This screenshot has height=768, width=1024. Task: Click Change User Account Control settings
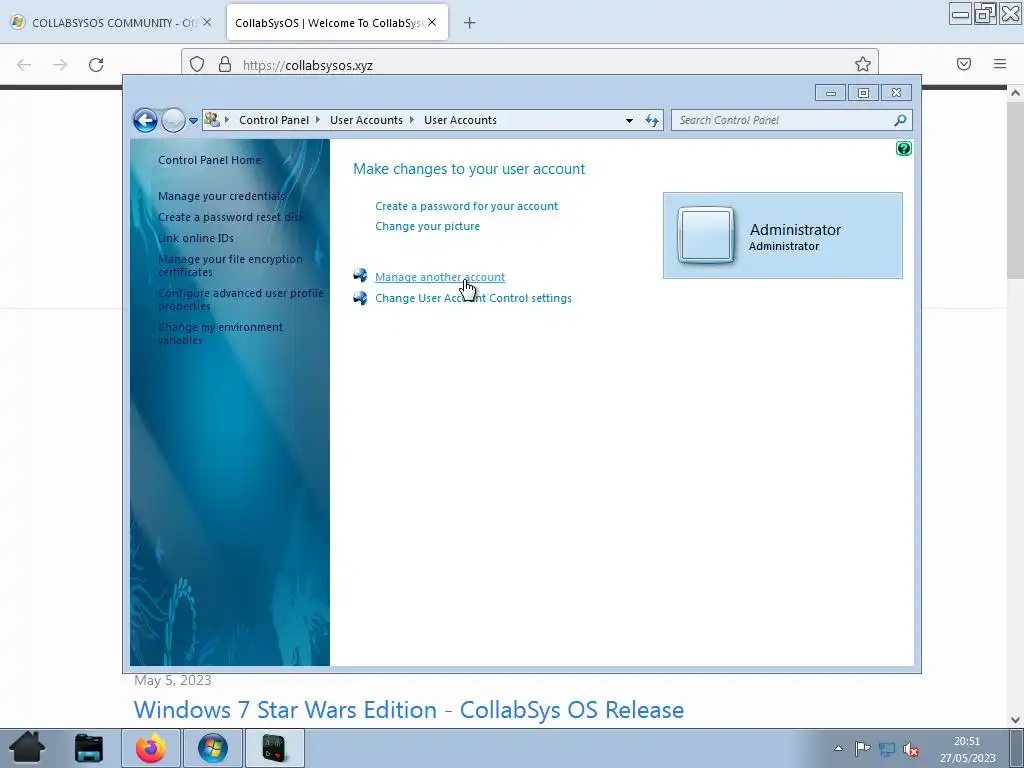click(x=473, y=298)
